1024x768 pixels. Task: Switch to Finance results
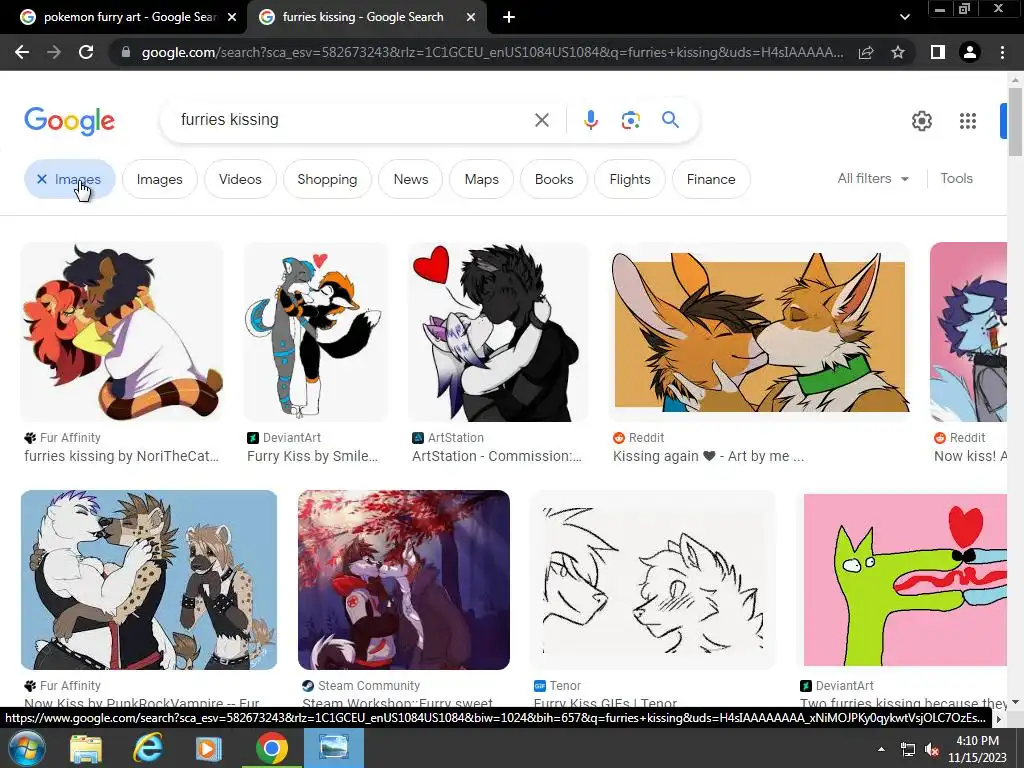pyautogui.click(x=711, y=179)
